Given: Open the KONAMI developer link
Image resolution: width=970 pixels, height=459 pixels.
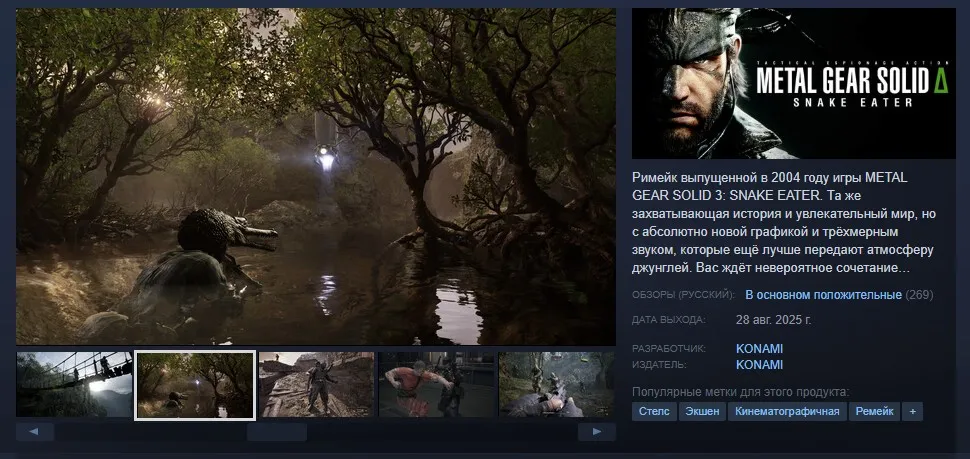Looking at the screenshot, I should coord(759,349).
